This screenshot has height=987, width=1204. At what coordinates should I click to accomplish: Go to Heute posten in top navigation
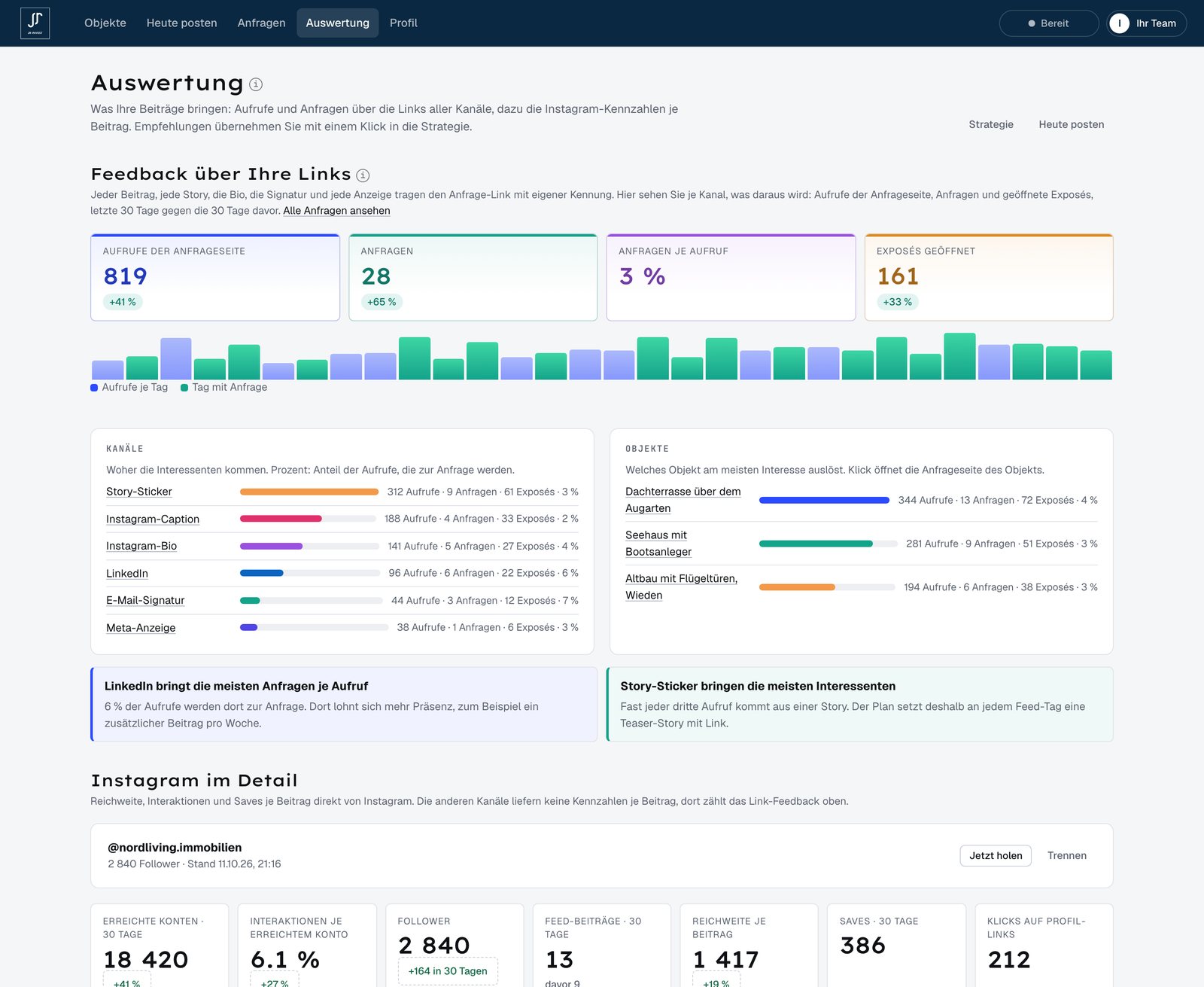(181, 23)
